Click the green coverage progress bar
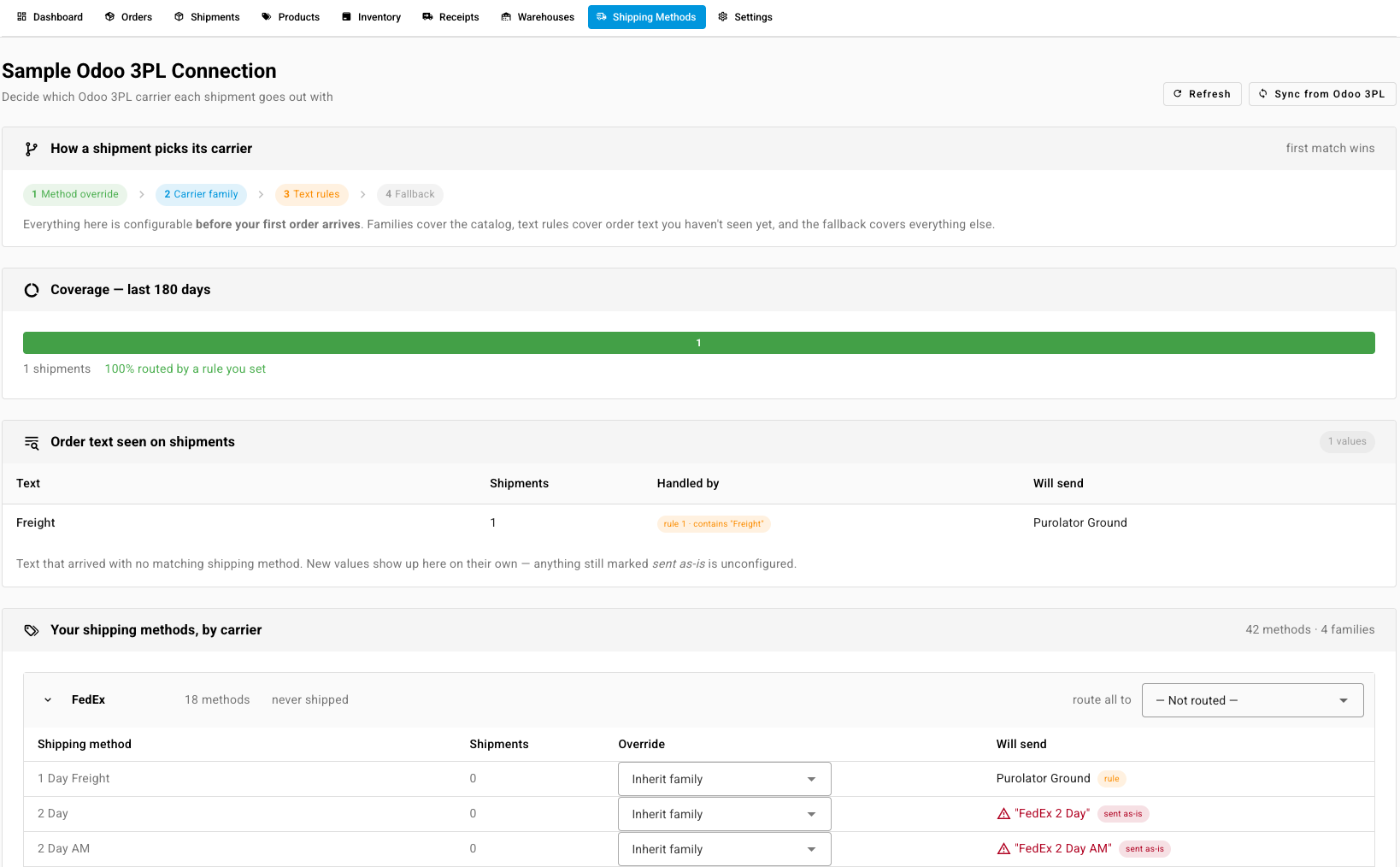 pos(698,343)
